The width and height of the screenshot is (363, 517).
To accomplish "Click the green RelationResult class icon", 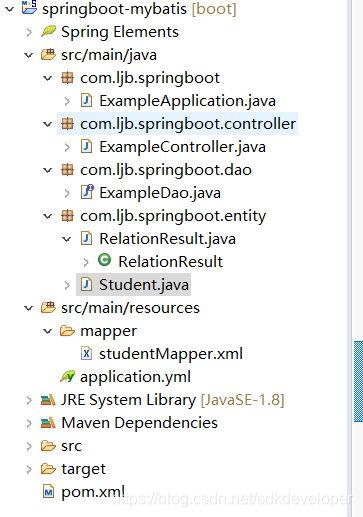I will [x=105, y=260].
